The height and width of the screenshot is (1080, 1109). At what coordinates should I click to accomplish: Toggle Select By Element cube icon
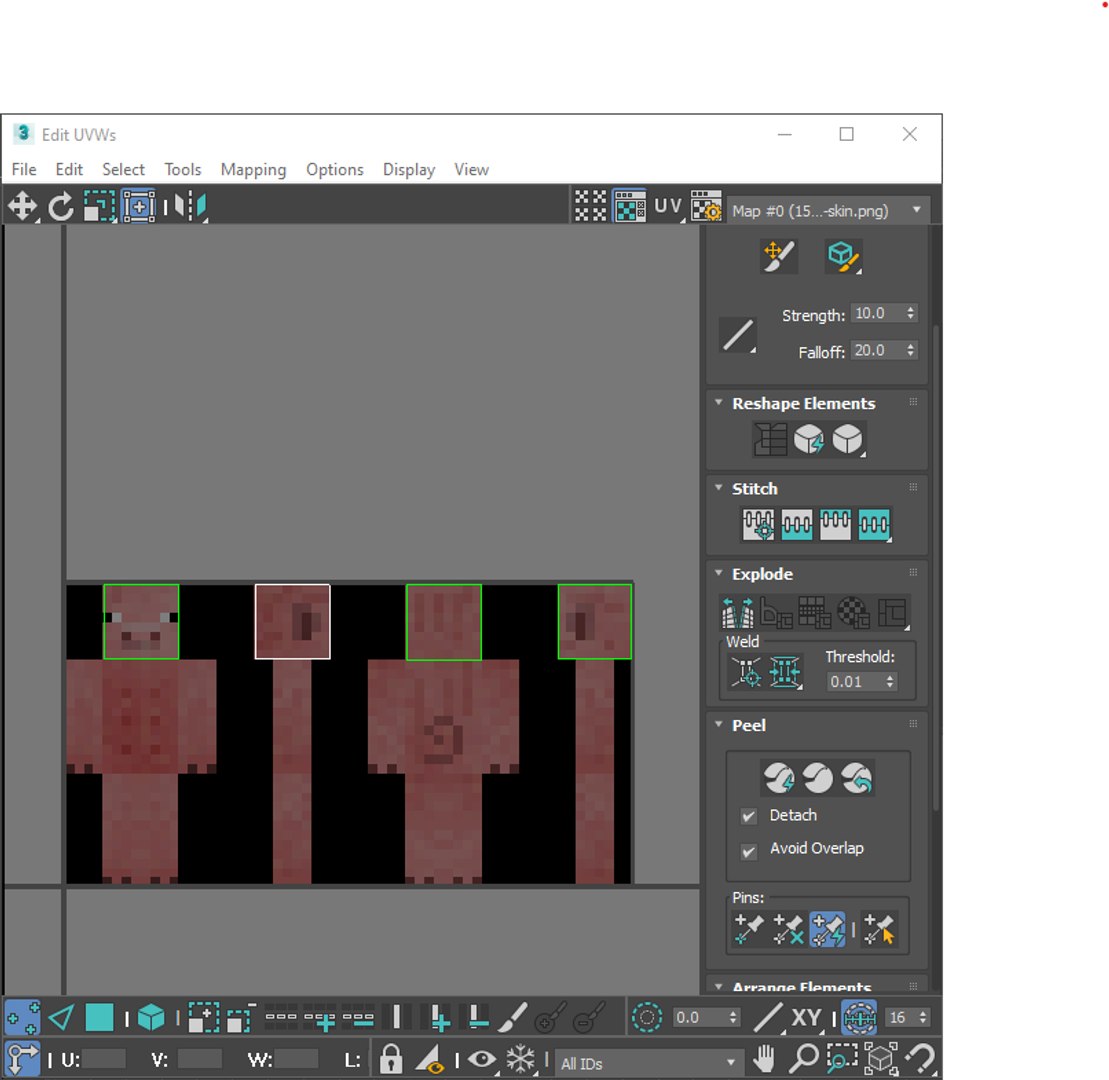pos(151,1018)
